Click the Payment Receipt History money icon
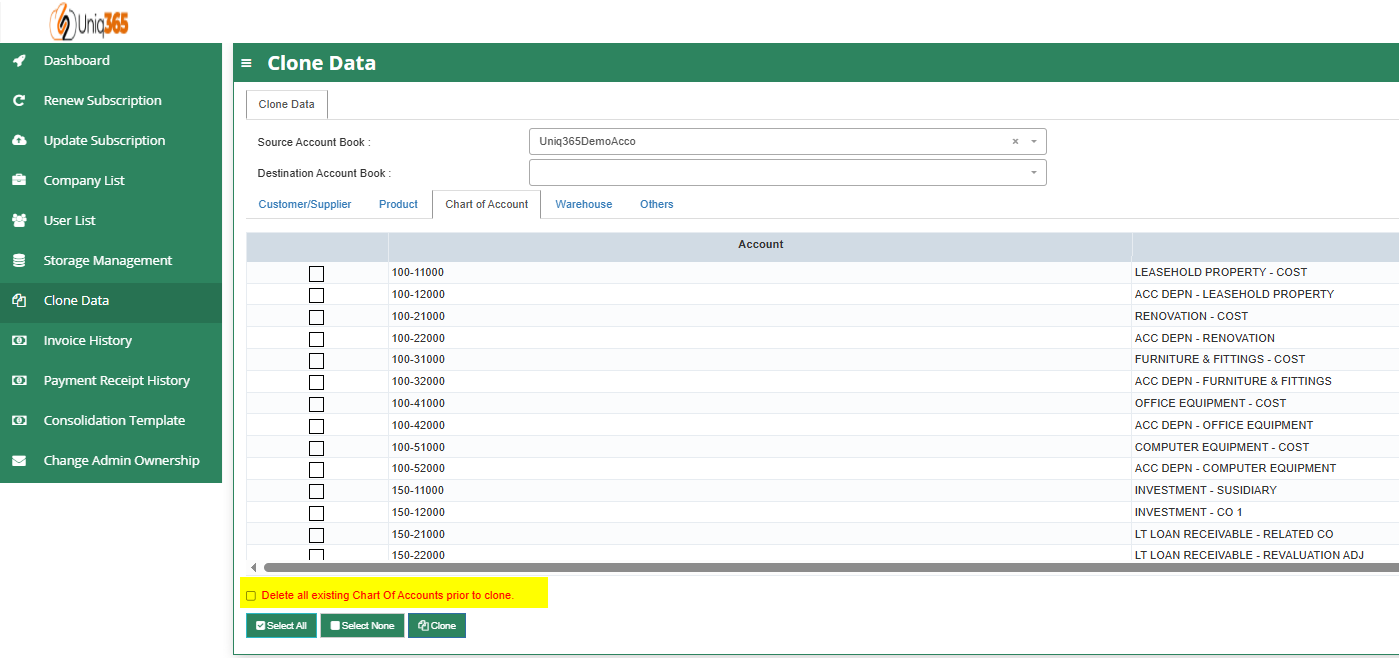Viewport: 1399px width, 658px height. coord(19,381)
